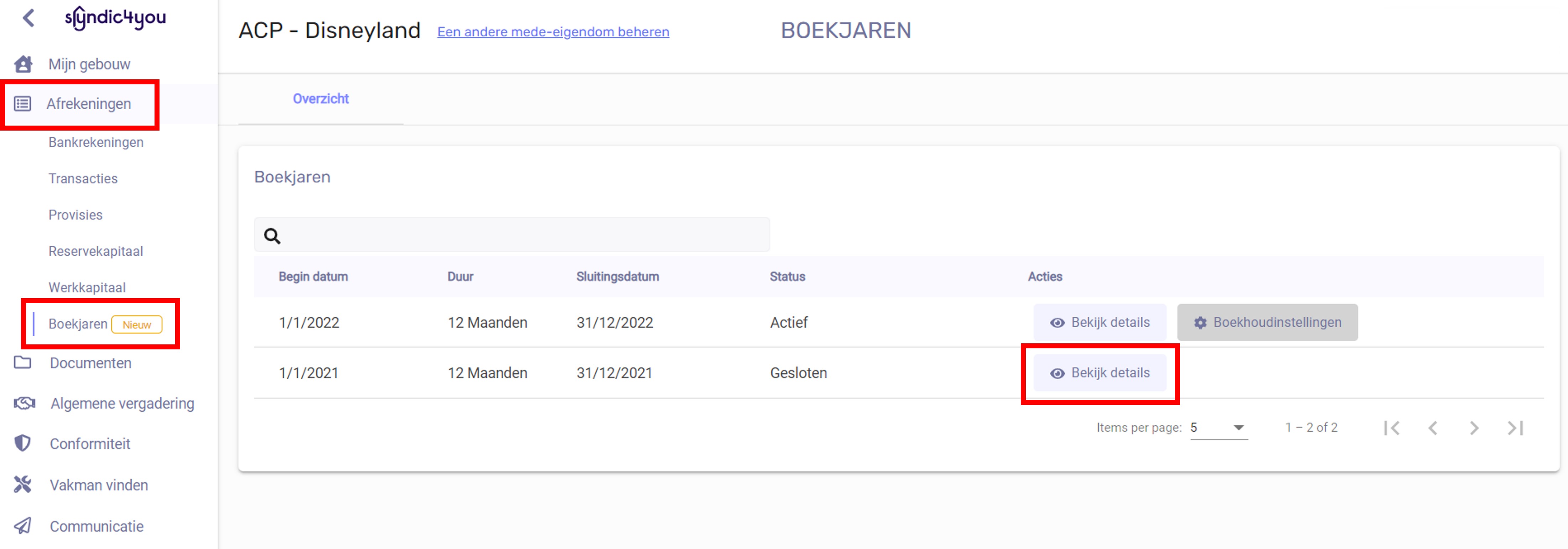The width and height of the screenshot is (1568, 549).
Task: Click the Mijn gebouw house icon
Action: [x=23, y=64]
